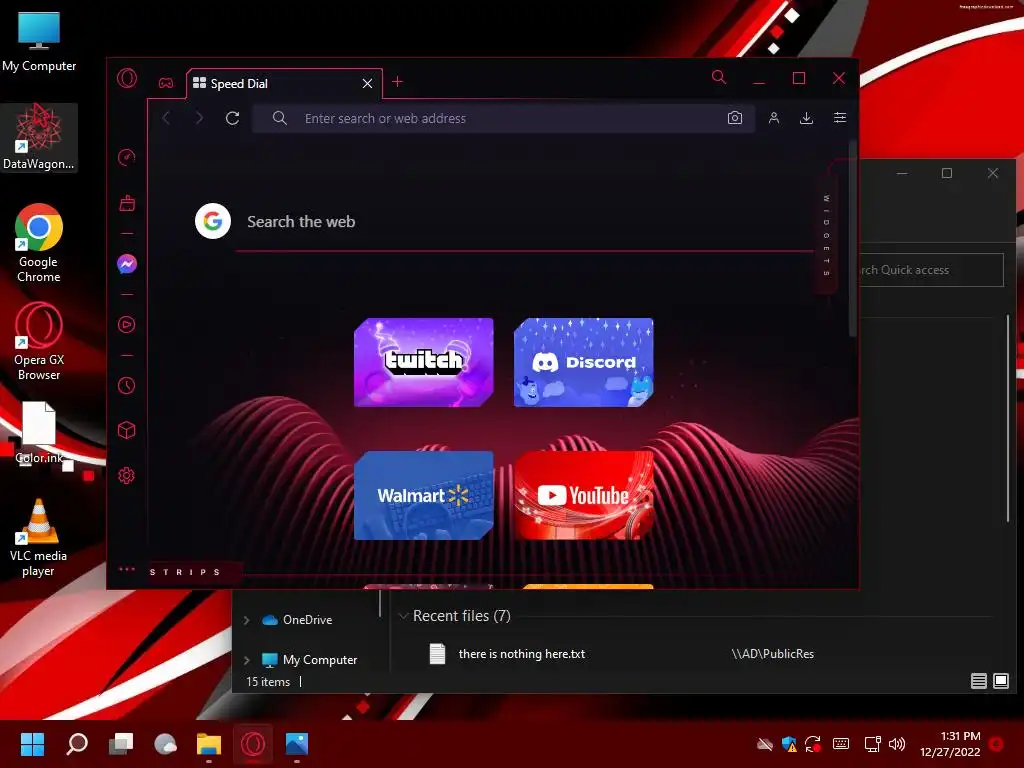Screen dimensions: 1024x768
Task: Open a new tab with the plus button
Action: click(x=397, y=82)
